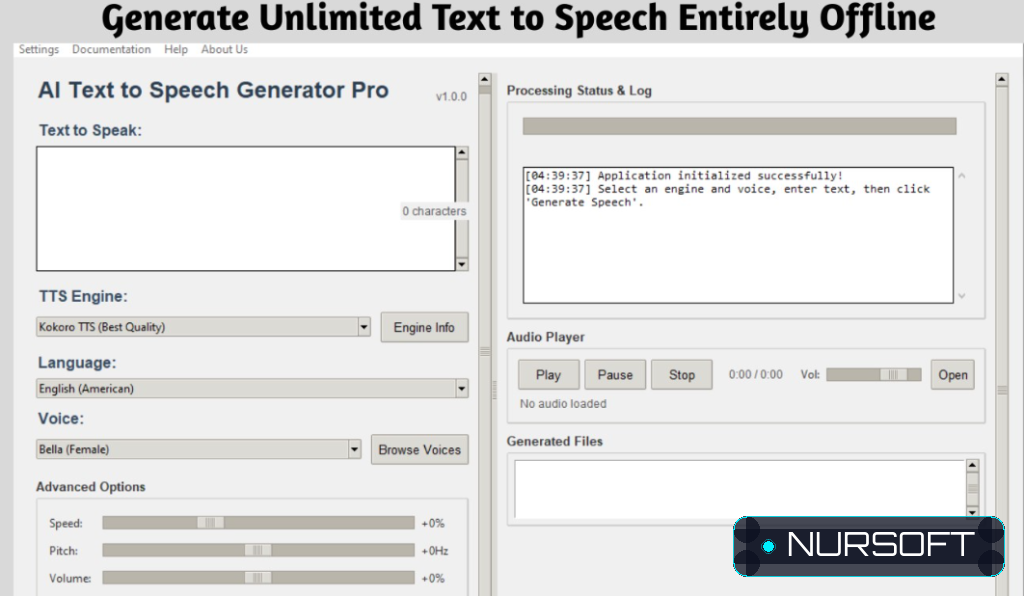Click the Pitch value '+0Hz' label
The width and height of the screenshot is (1024, 596).
[435, 550]
